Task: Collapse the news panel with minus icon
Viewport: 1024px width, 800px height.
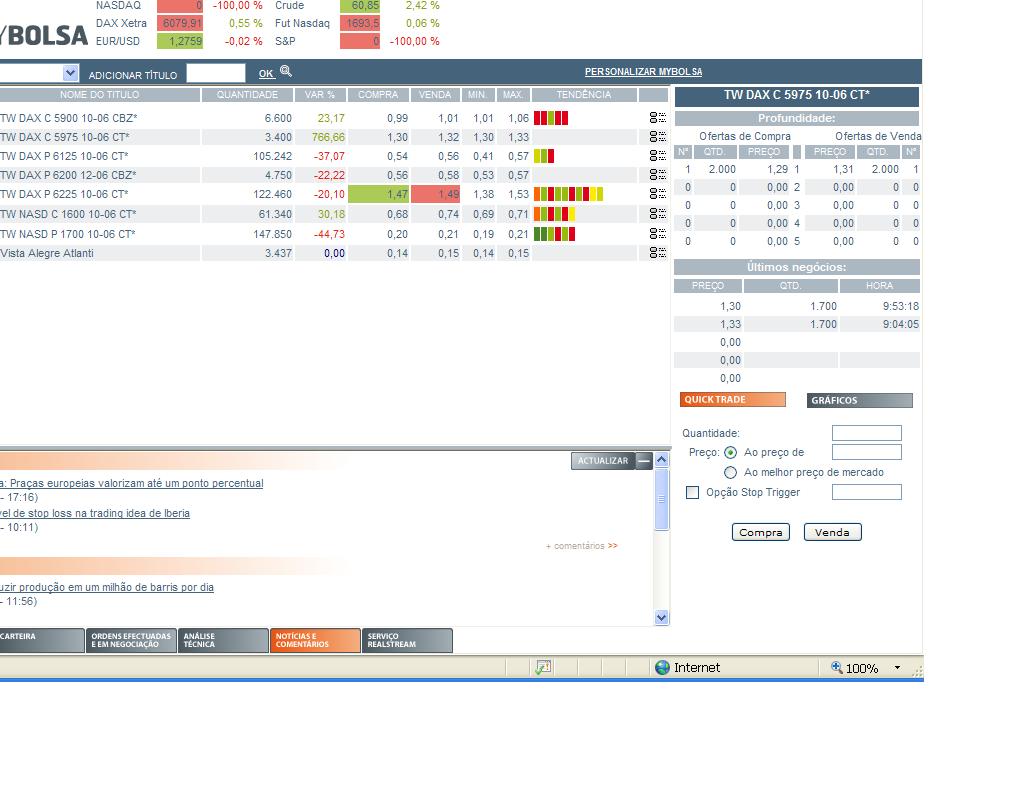Action: 644,461
